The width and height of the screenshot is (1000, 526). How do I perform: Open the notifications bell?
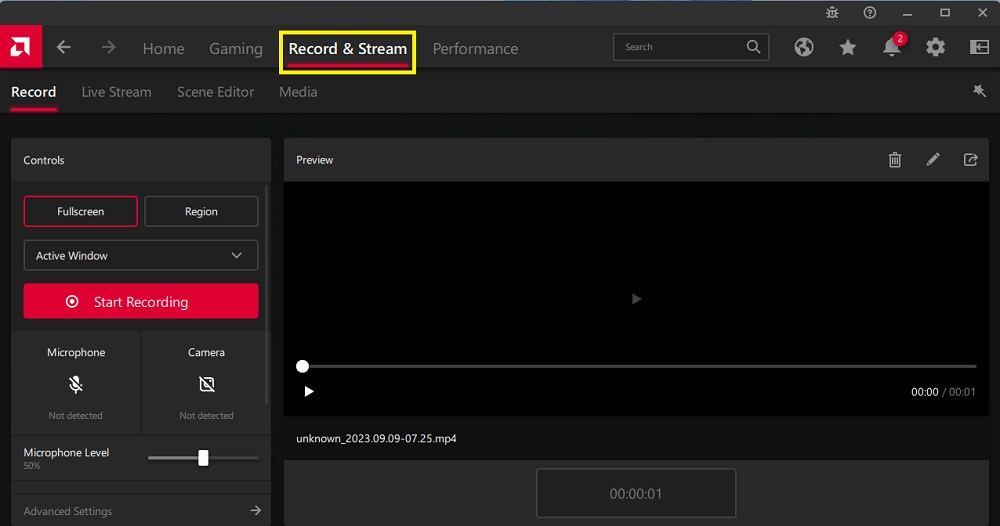coord(891,47)
